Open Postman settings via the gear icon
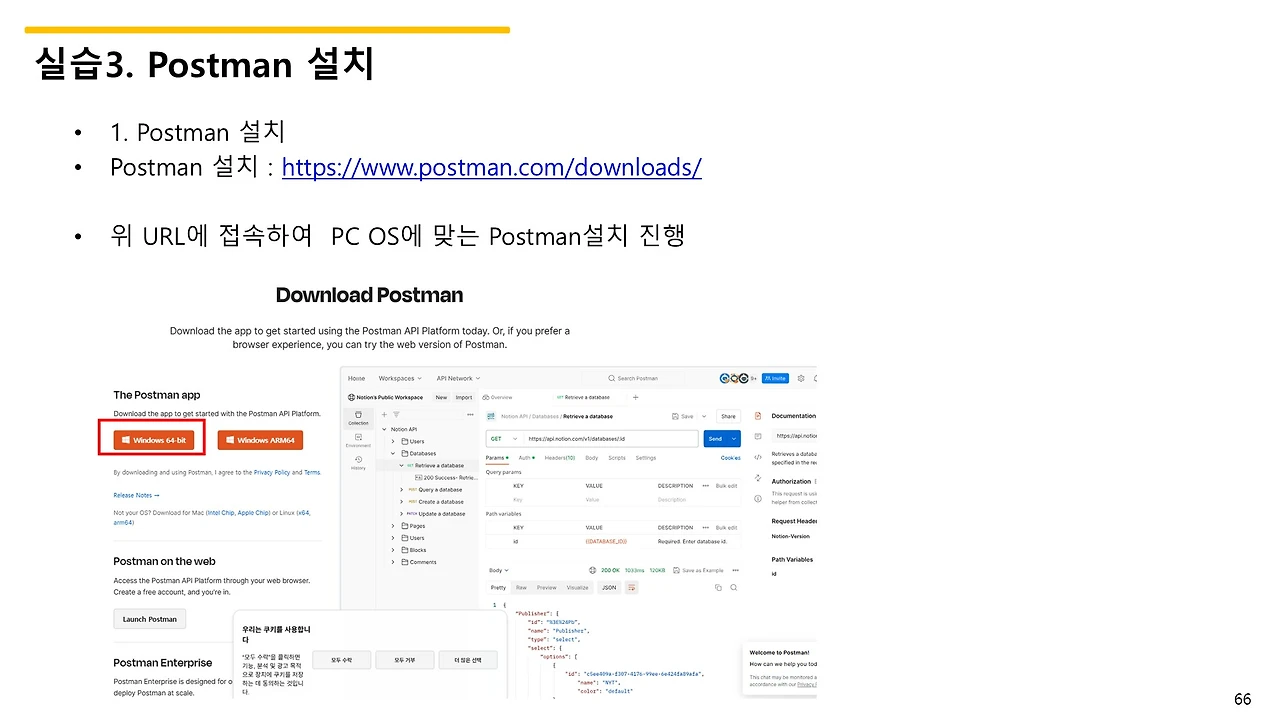Image resolution: width=1280 pixels, height=720 pixels. [x=801, y=378]
